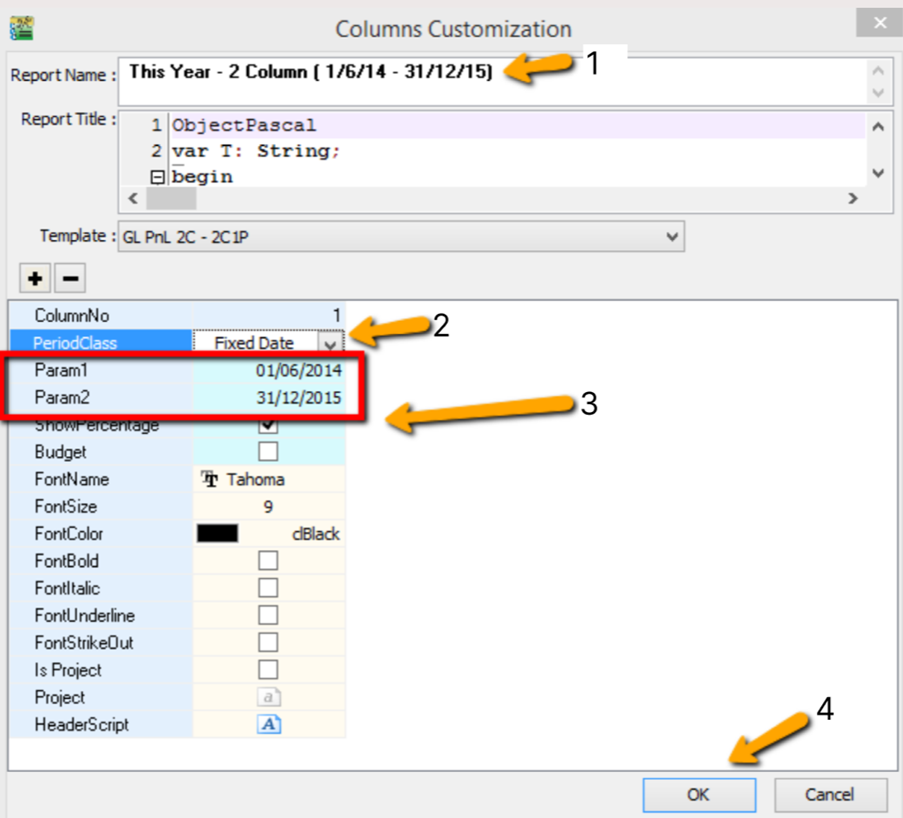This screenshot has width=903, height=818.
Task: Click the plus button to add column
Action: pyautogui.click(x=35, y=278)
